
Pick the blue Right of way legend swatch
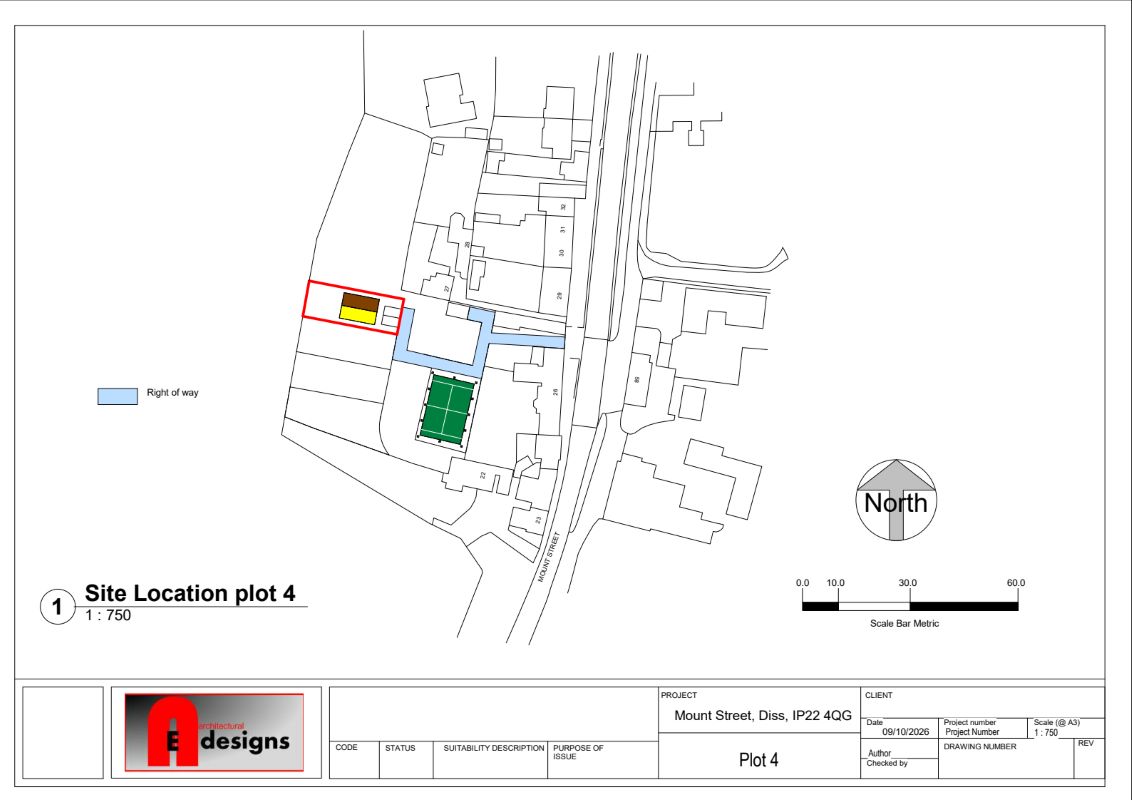[118, 396]
